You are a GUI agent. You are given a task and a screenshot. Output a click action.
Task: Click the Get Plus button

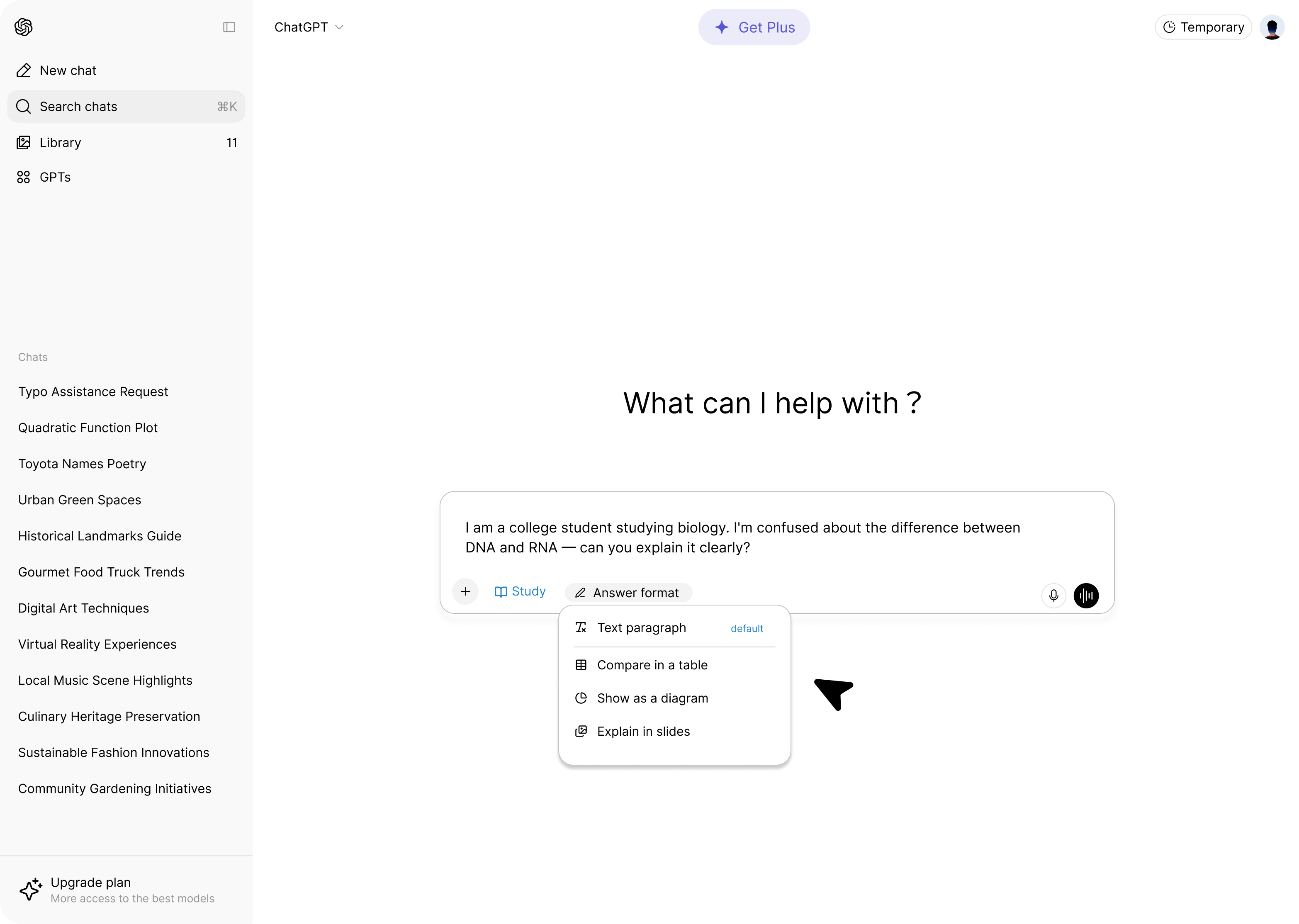754,27
